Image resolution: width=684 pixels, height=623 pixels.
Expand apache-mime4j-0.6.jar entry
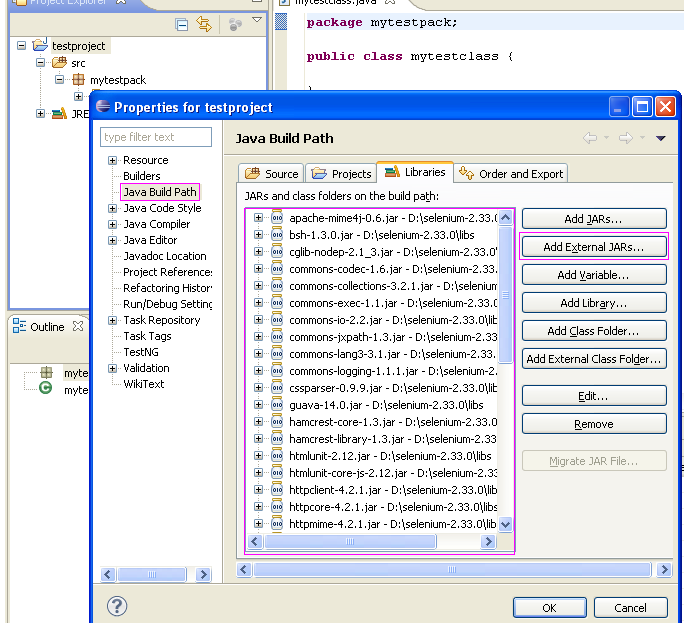[x=258, y=218]
